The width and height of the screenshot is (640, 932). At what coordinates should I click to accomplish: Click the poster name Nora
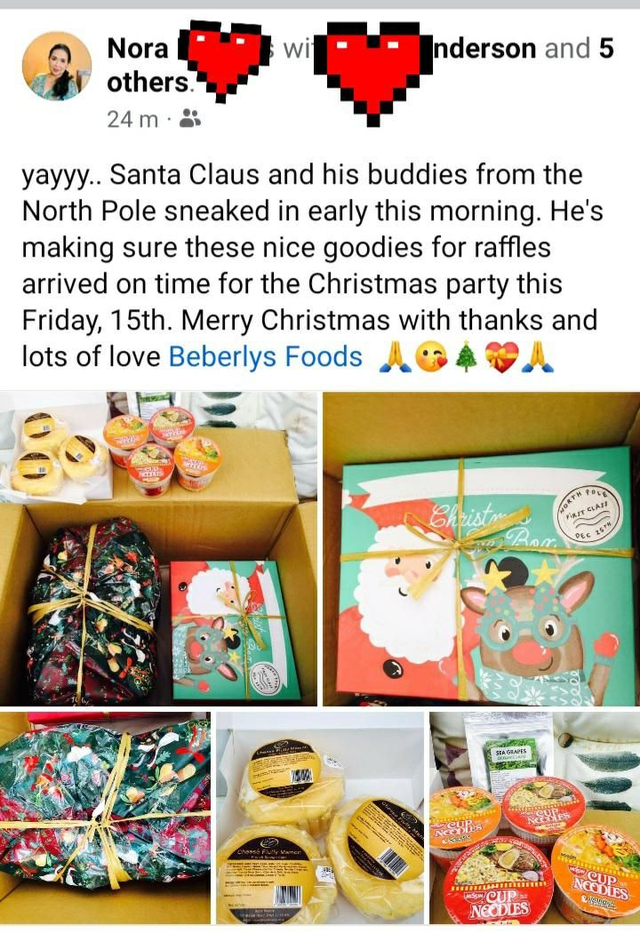138,48
